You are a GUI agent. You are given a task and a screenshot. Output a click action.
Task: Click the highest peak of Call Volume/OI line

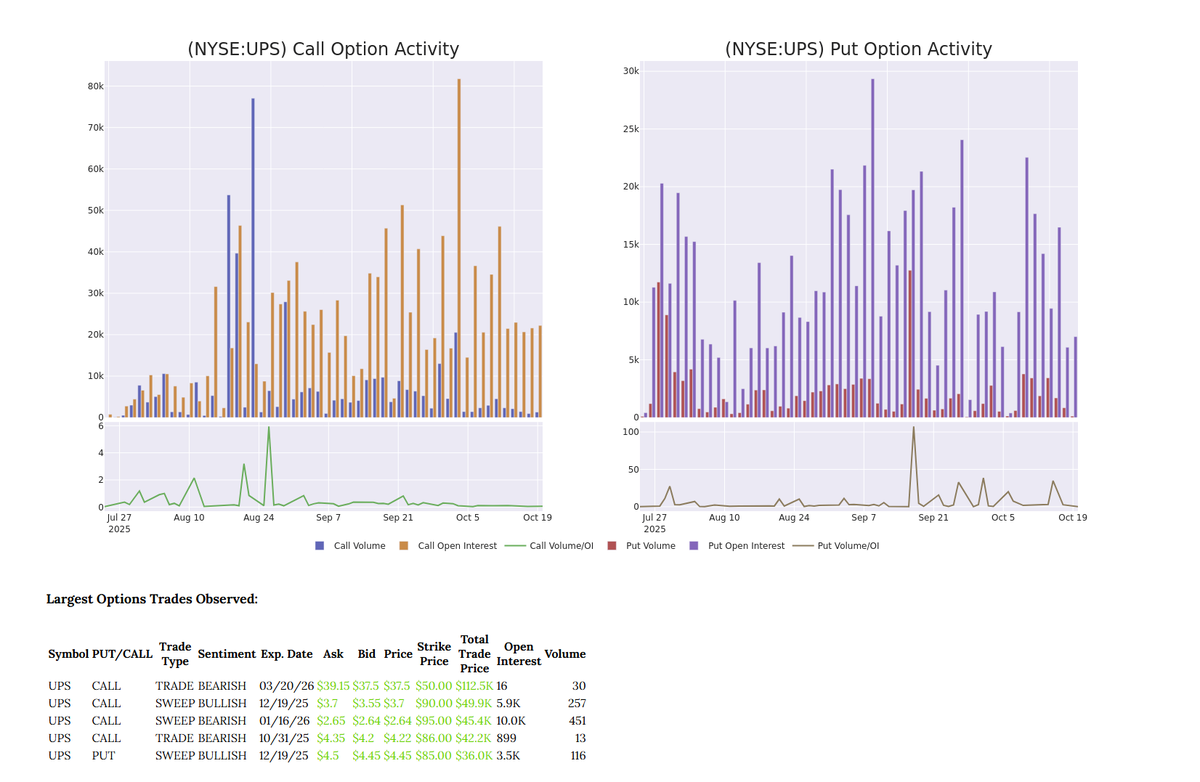pyautogui.click(x=268, y=428)
